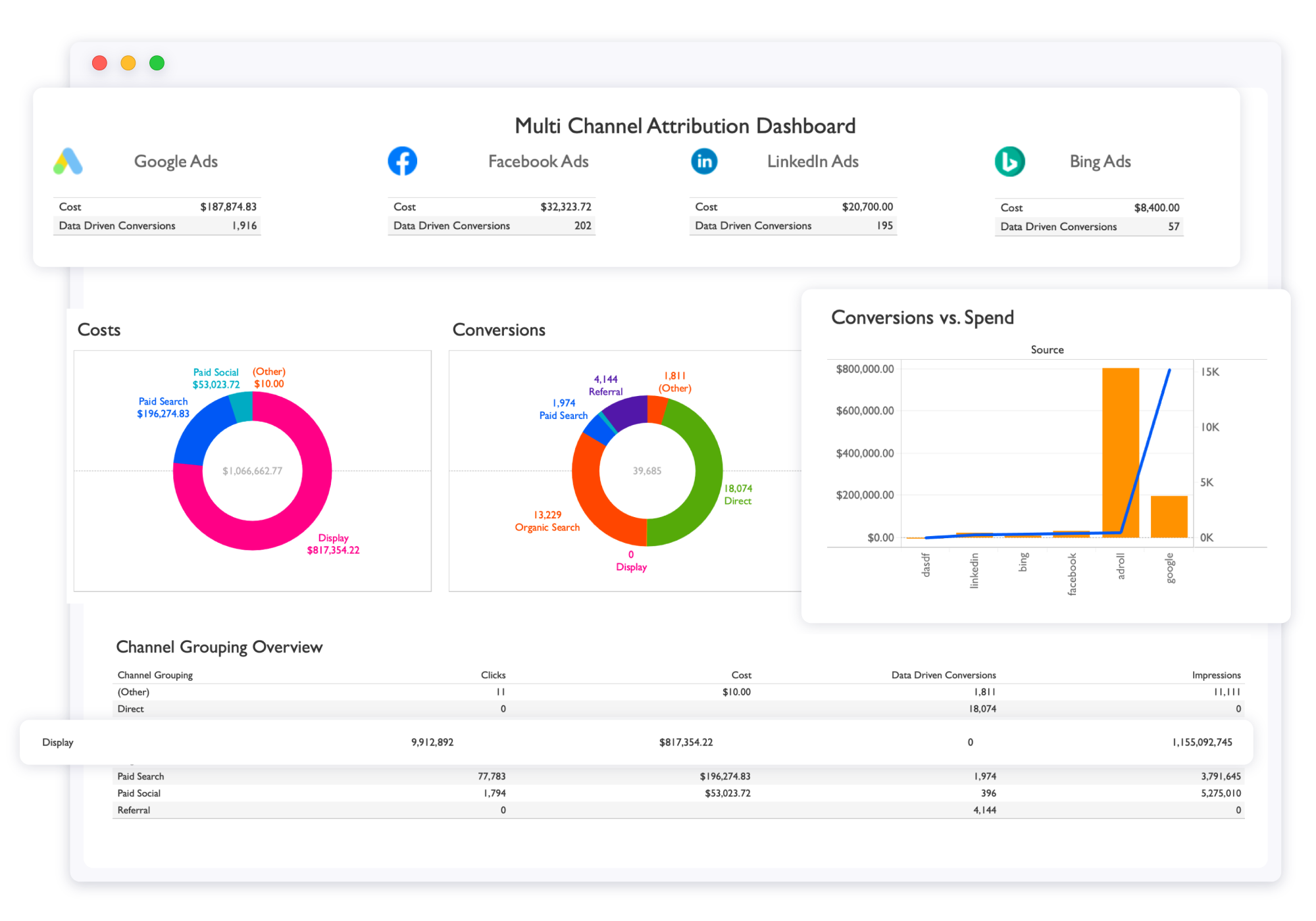Select the Paid Search row in the table
The image size is (1316, 921).
140,776
